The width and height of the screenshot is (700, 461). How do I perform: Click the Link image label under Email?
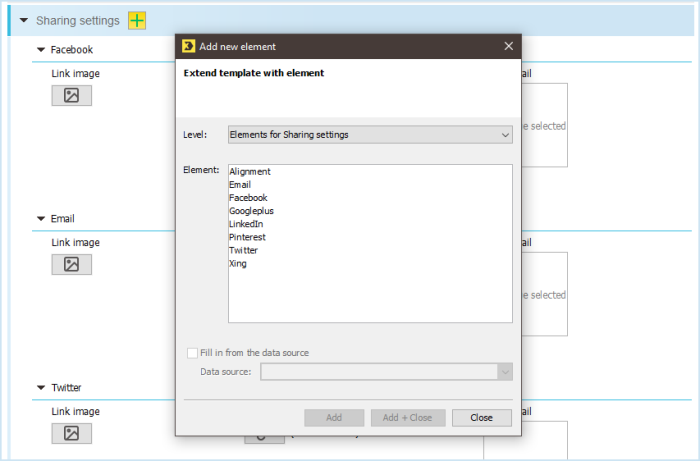(x=75, y=242)
